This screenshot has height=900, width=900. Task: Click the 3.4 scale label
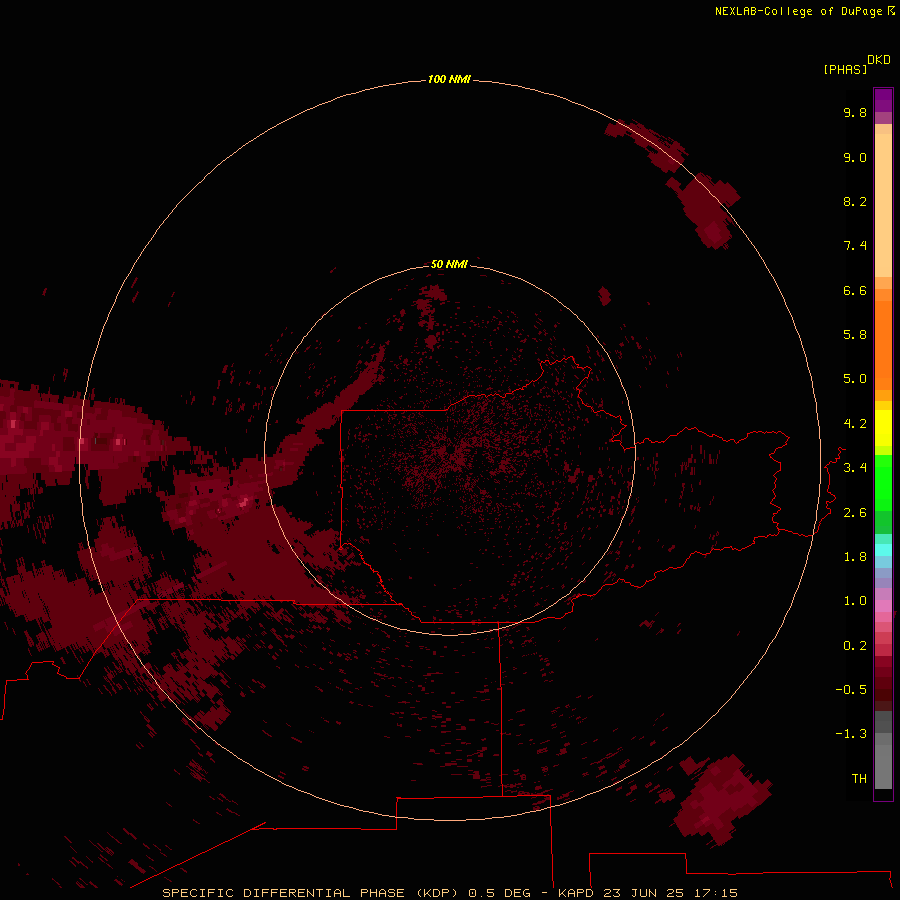855,468
